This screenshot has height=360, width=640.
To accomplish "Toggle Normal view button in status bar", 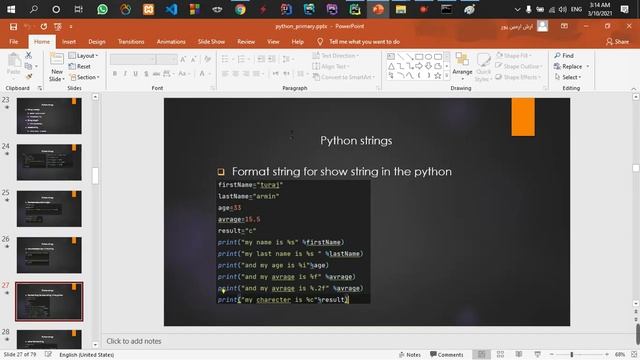I will coord(482,354).
